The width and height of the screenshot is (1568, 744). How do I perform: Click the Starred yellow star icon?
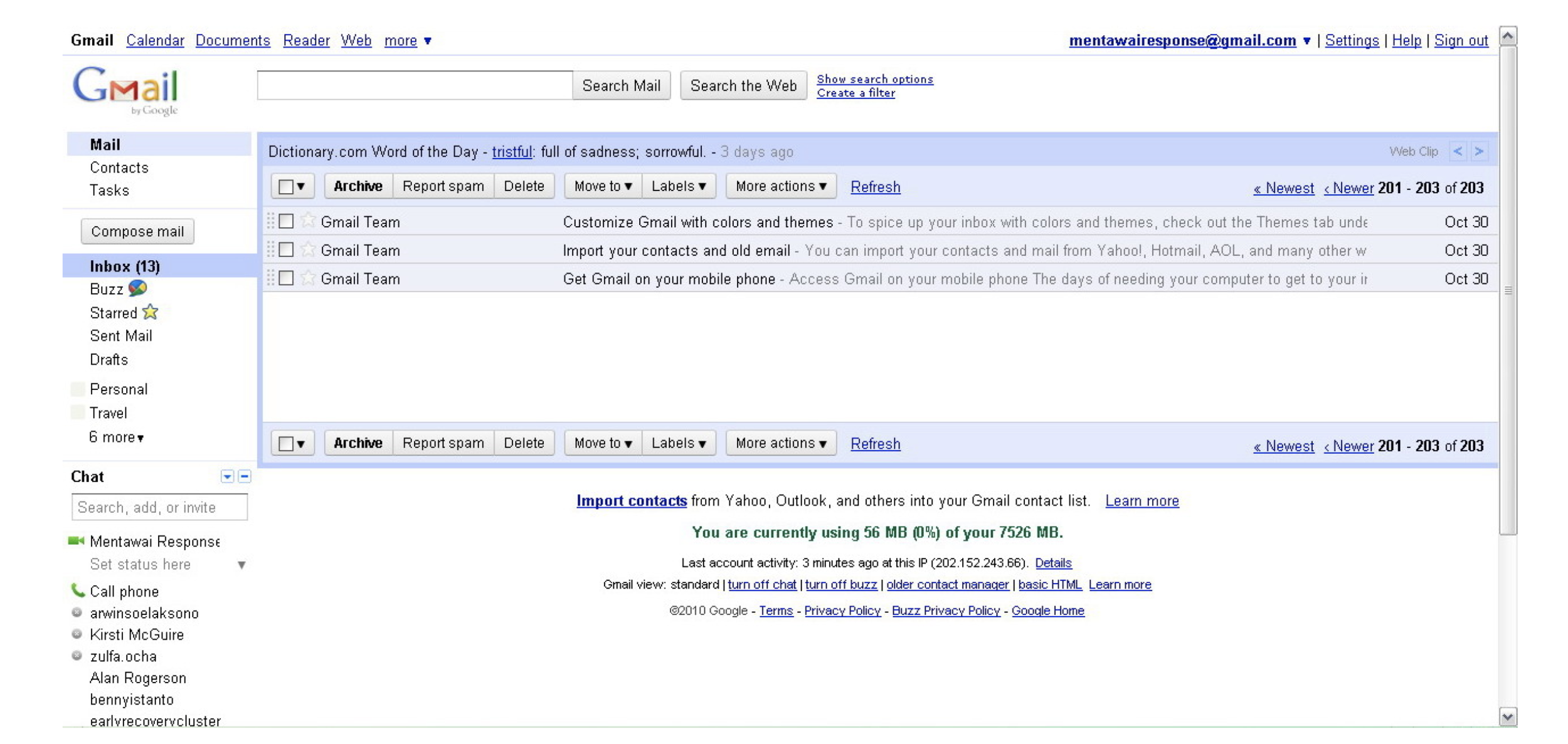coord(150,312)
